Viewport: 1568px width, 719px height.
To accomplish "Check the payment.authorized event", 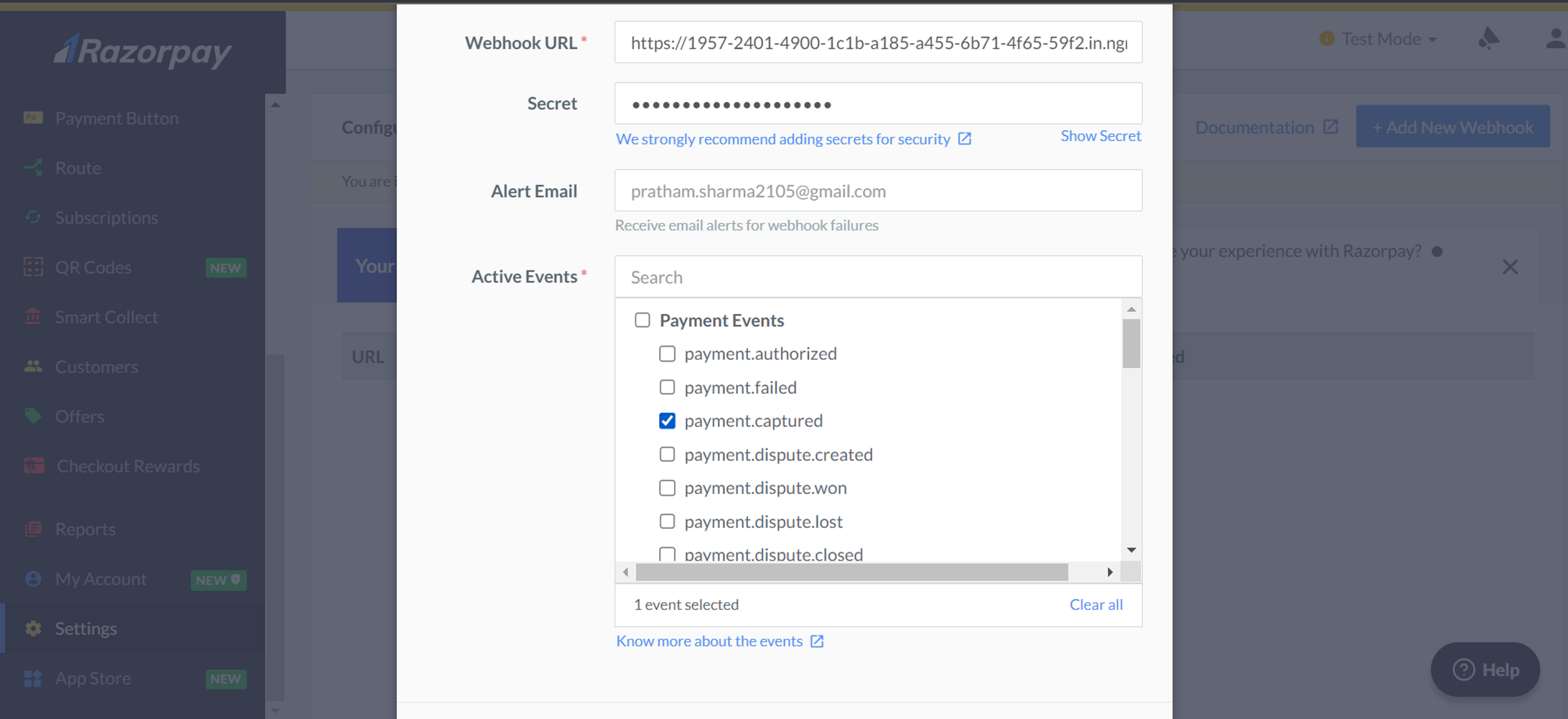I will tap(667, 354).
